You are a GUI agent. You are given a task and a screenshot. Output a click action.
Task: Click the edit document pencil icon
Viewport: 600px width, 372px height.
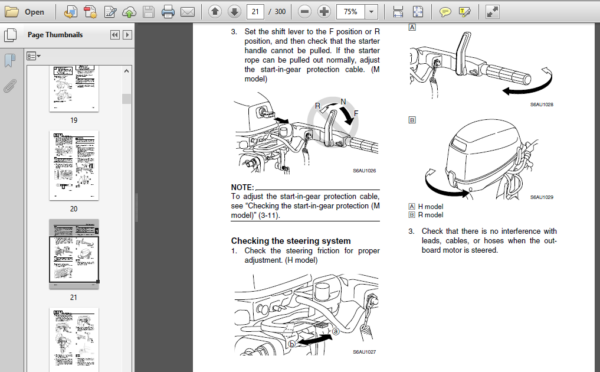tap(110, 12)
